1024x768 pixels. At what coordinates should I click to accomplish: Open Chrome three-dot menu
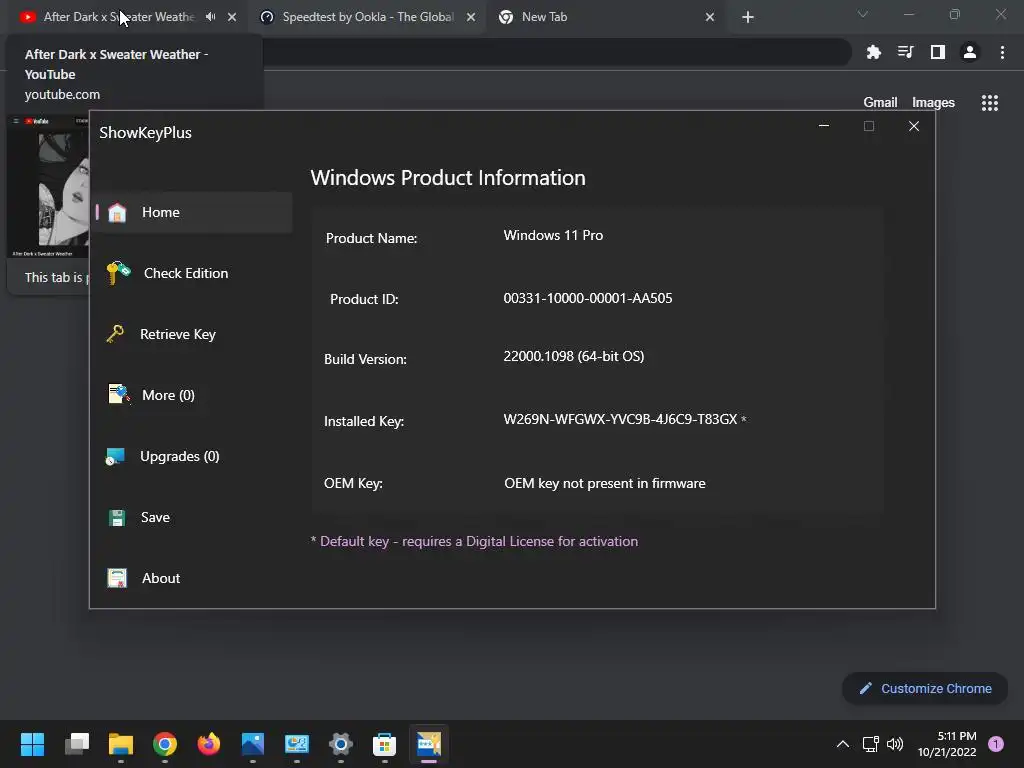(1002, 52)
